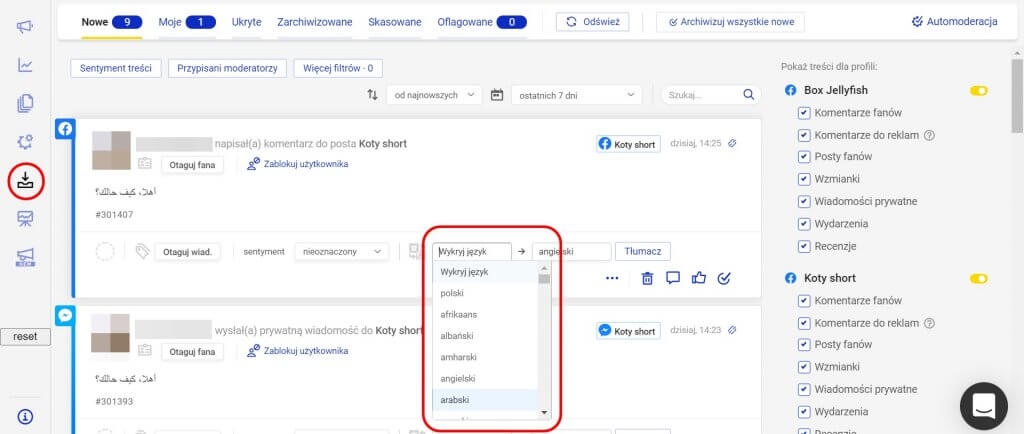Screen dimensions: 1024x434
Task: Reply to the first comment via the speech bubble
Action: (x=673, y=277)
